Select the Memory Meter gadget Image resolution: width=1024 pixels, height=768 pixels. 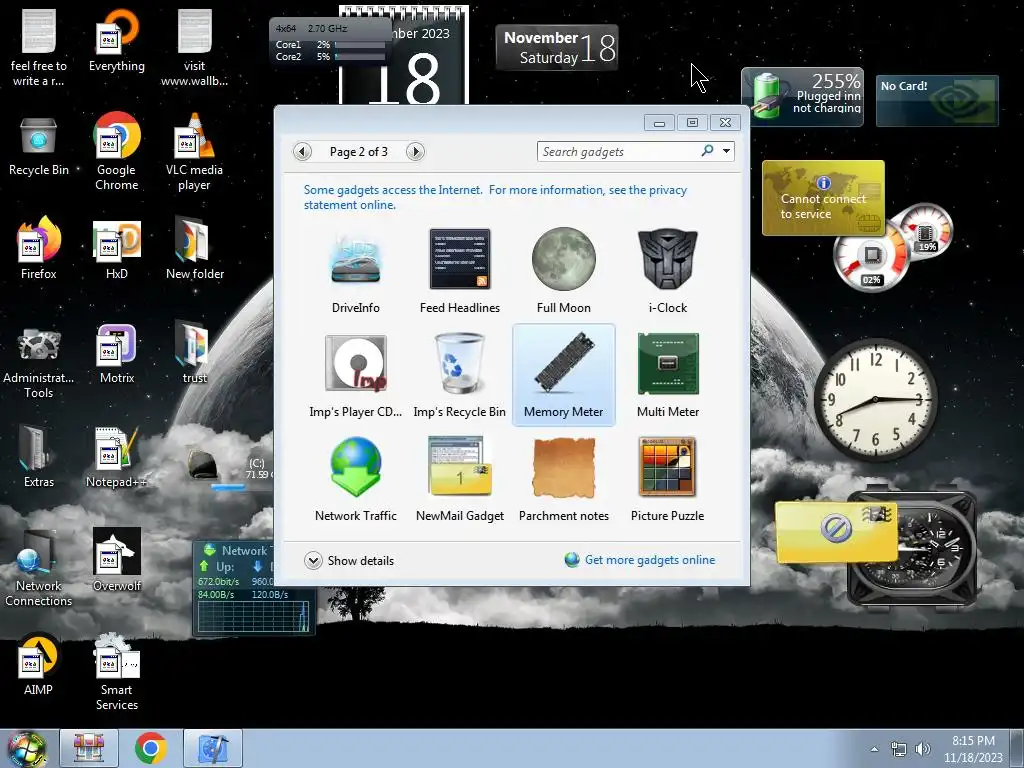[564, 376]
